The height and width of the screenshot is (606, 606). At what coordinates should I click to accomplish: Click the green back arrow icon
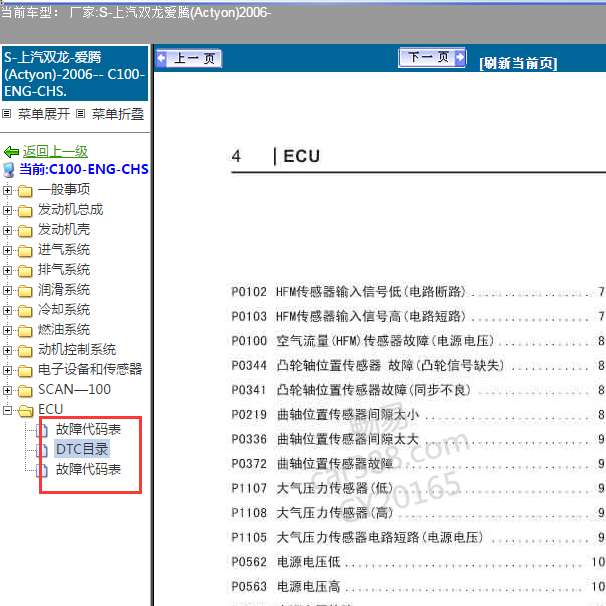(x=11, y=152)
